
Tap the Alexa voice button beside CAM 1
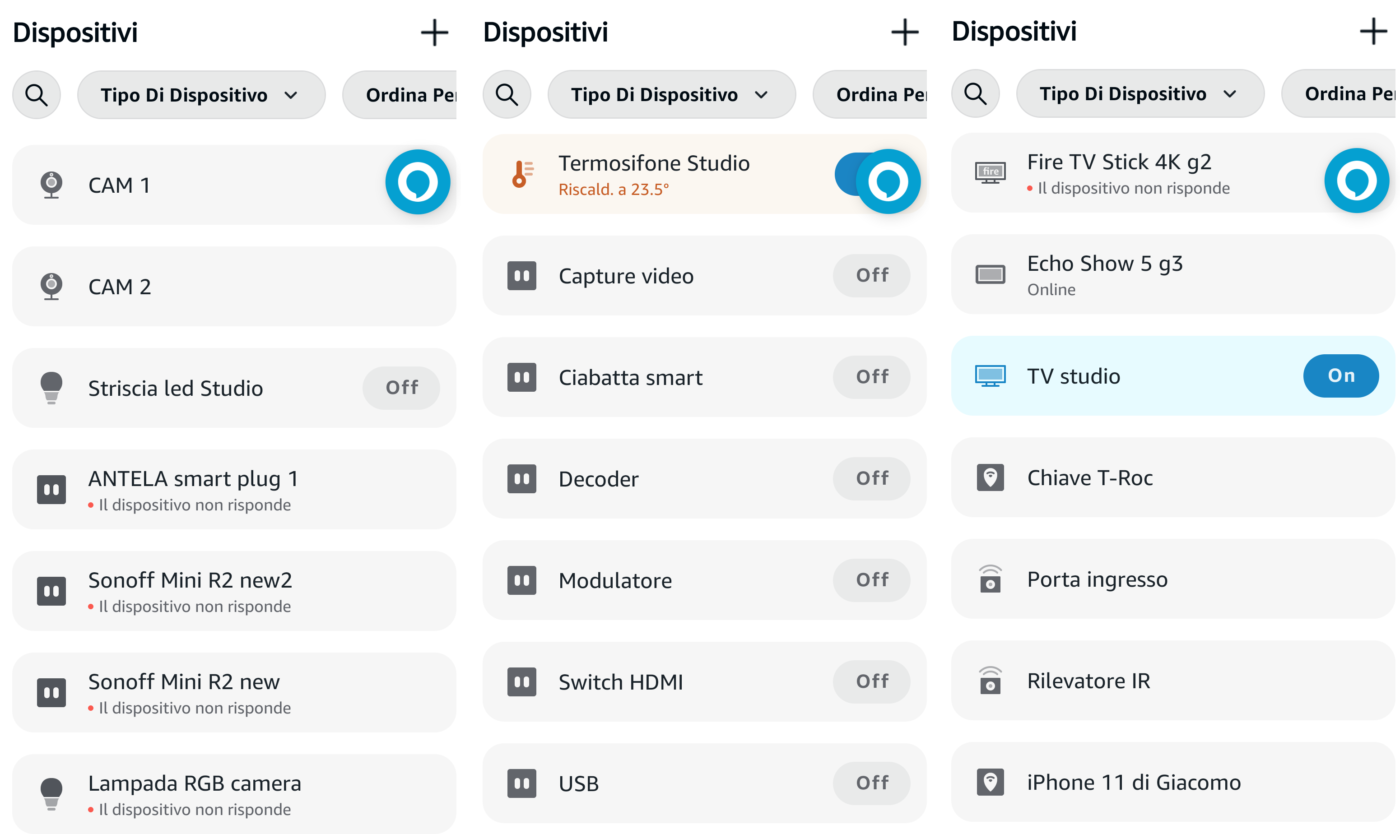click(x=418, y=182)
